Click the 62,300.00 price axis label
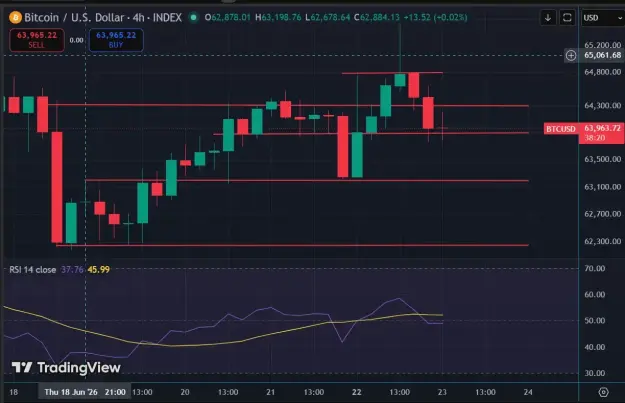 [602, 242]
